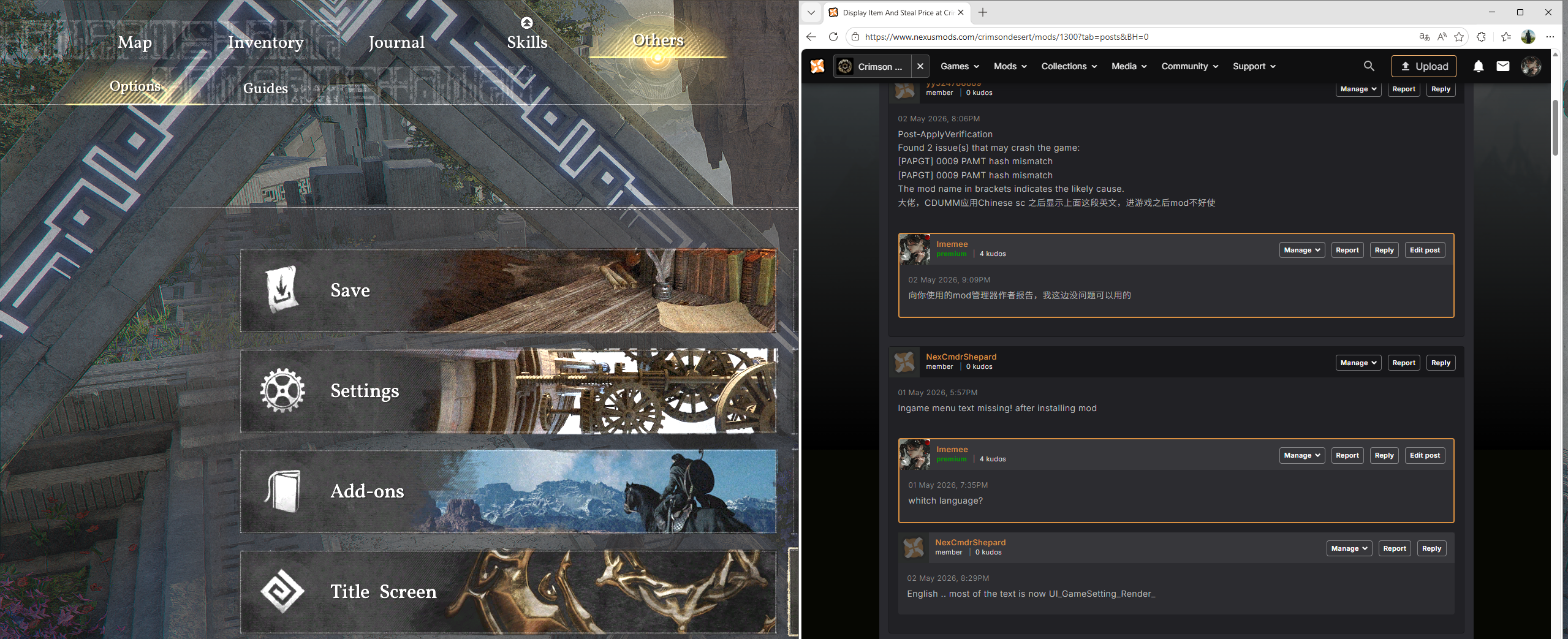Report lmemee's 9:09PM reply
Screen dimensions: 1568x639
click(x=1347, y=250)
